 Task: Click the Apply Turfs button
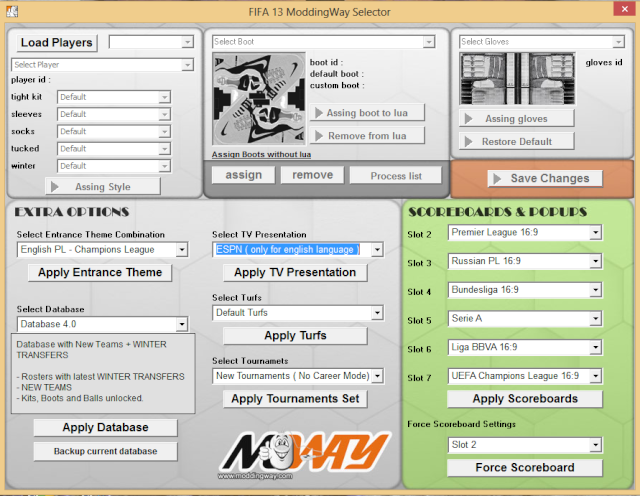pos(295,336)
